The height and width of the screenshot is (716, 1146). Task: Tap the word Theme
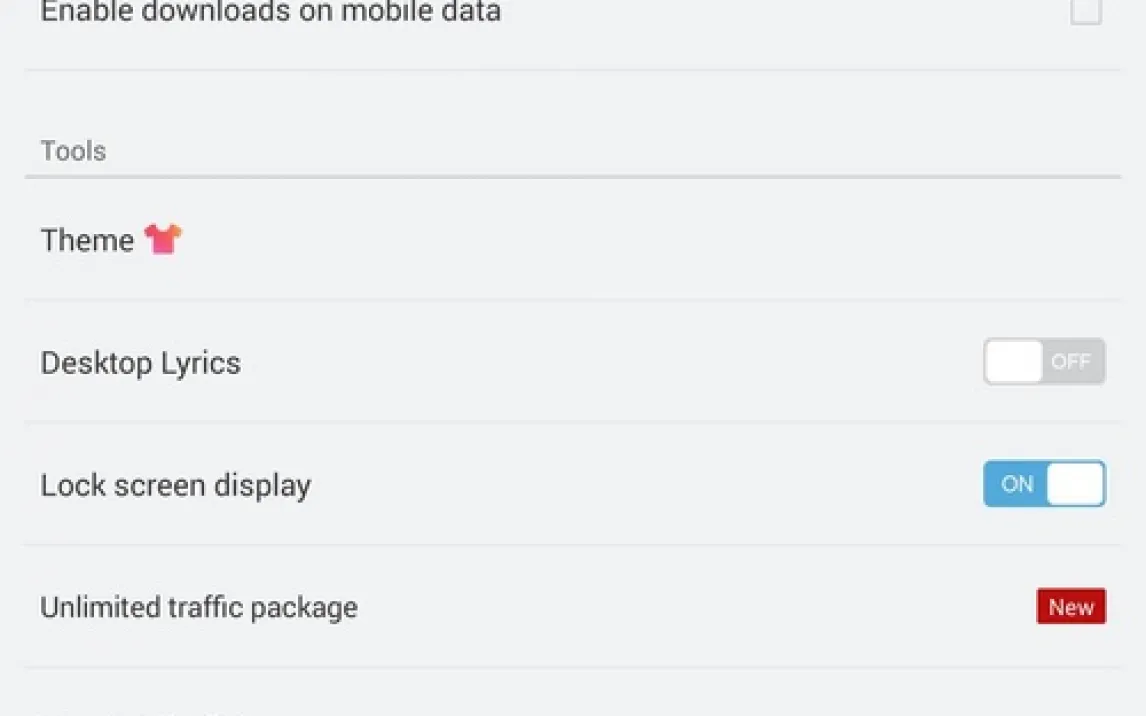(87, 240)
